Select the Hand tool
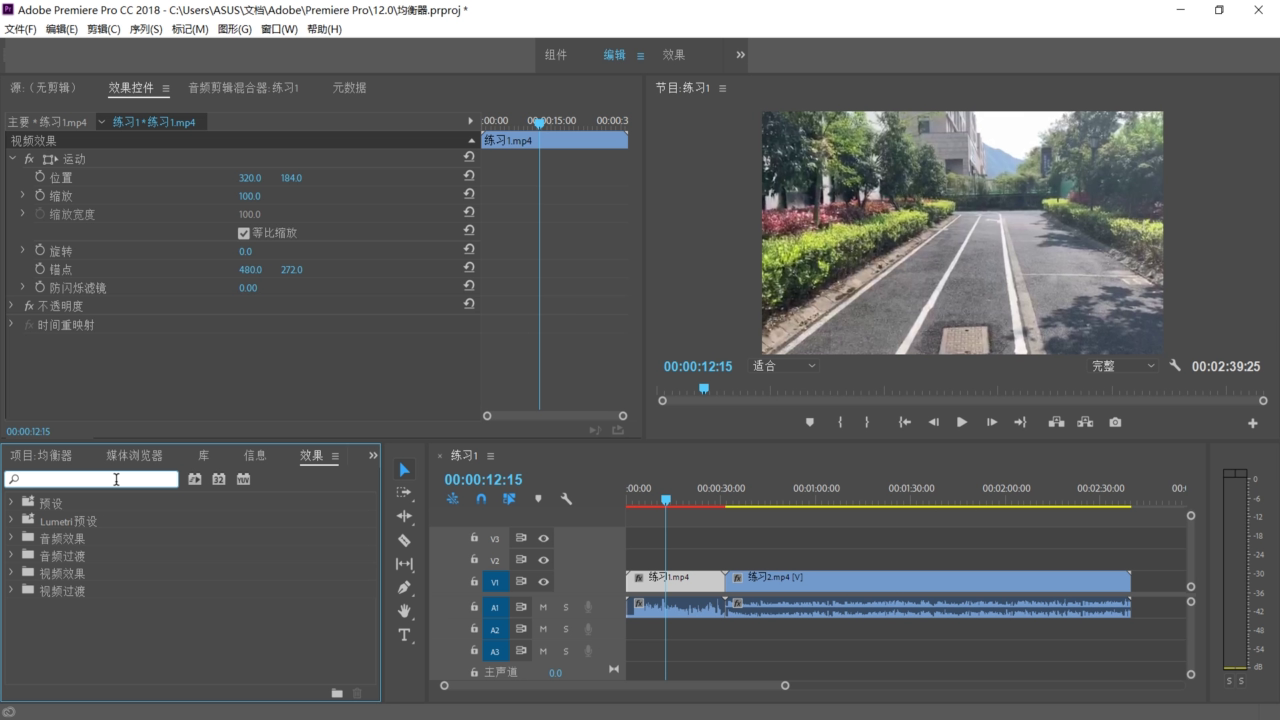Viewport: 1280px width, 720px height. pos(404,611)
